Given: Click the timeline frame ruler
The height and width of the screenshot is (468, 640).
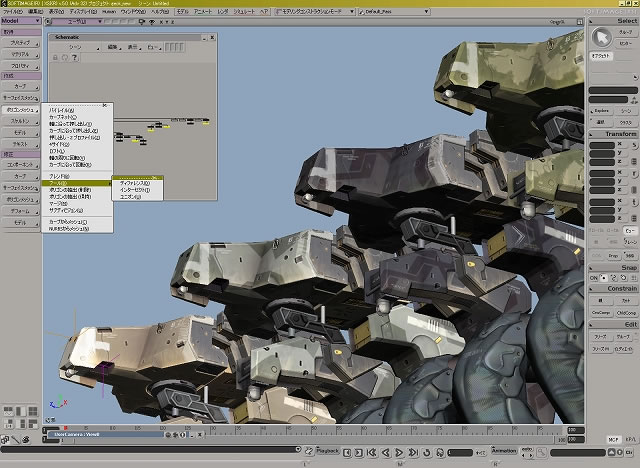Looking at the screenshot, I should (300, 429).
